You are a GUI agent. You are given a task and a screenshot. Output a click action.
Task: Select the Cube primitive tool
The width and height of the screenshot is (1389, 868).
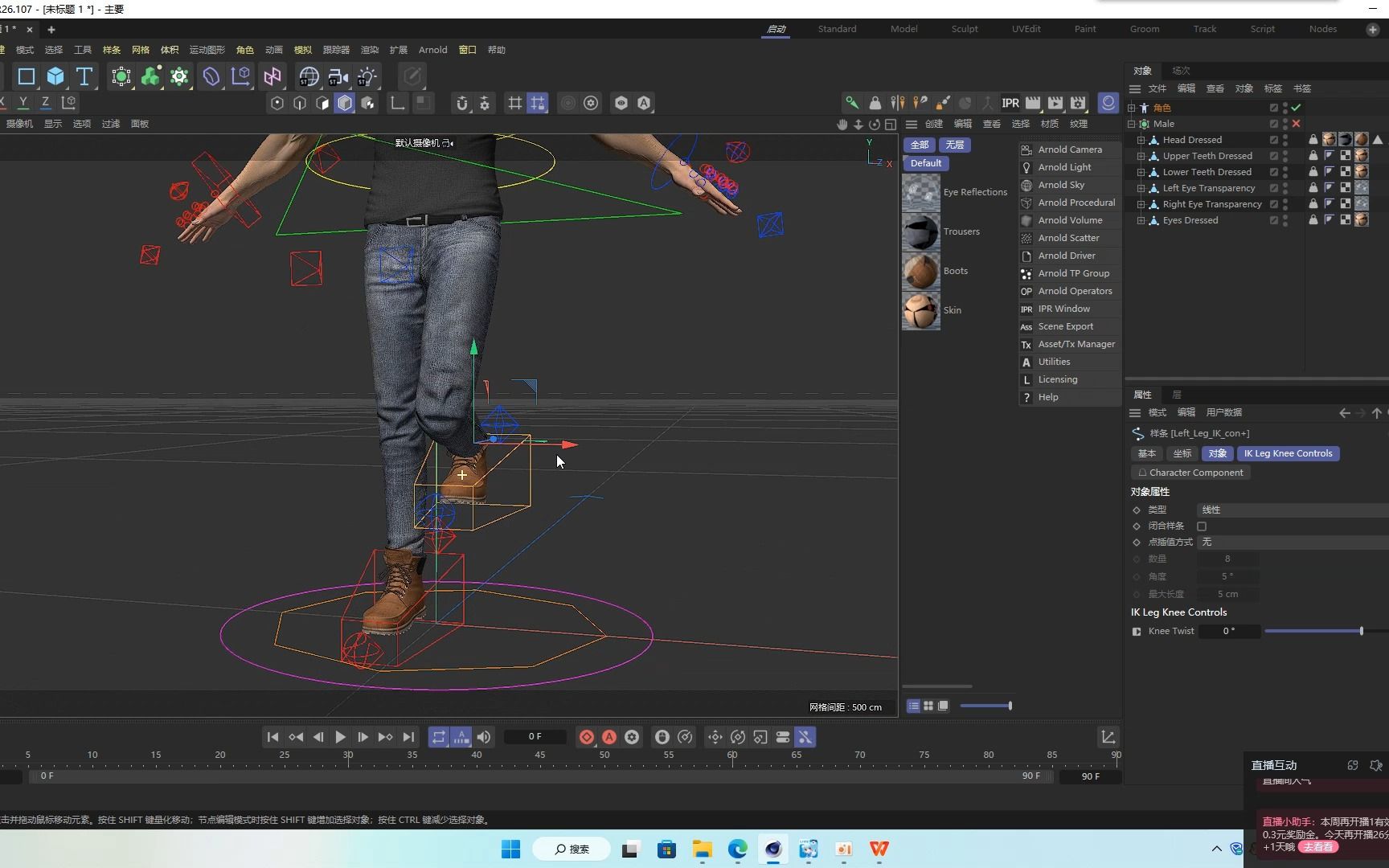pos(55,76)
